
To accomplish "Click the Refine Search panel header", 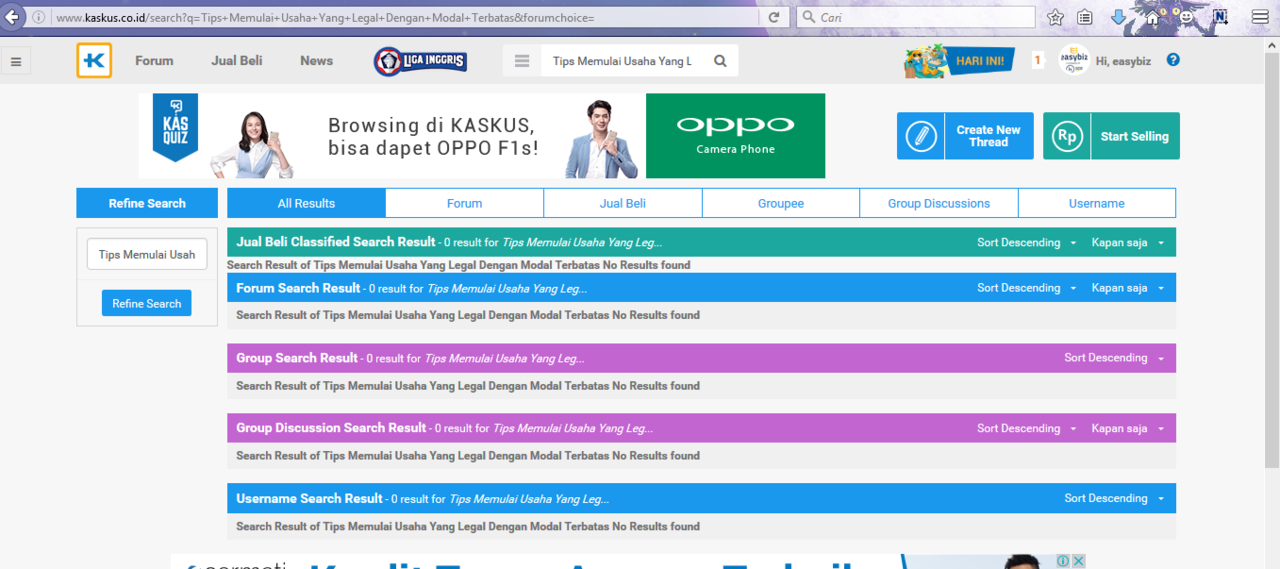I will click(147, 203).
